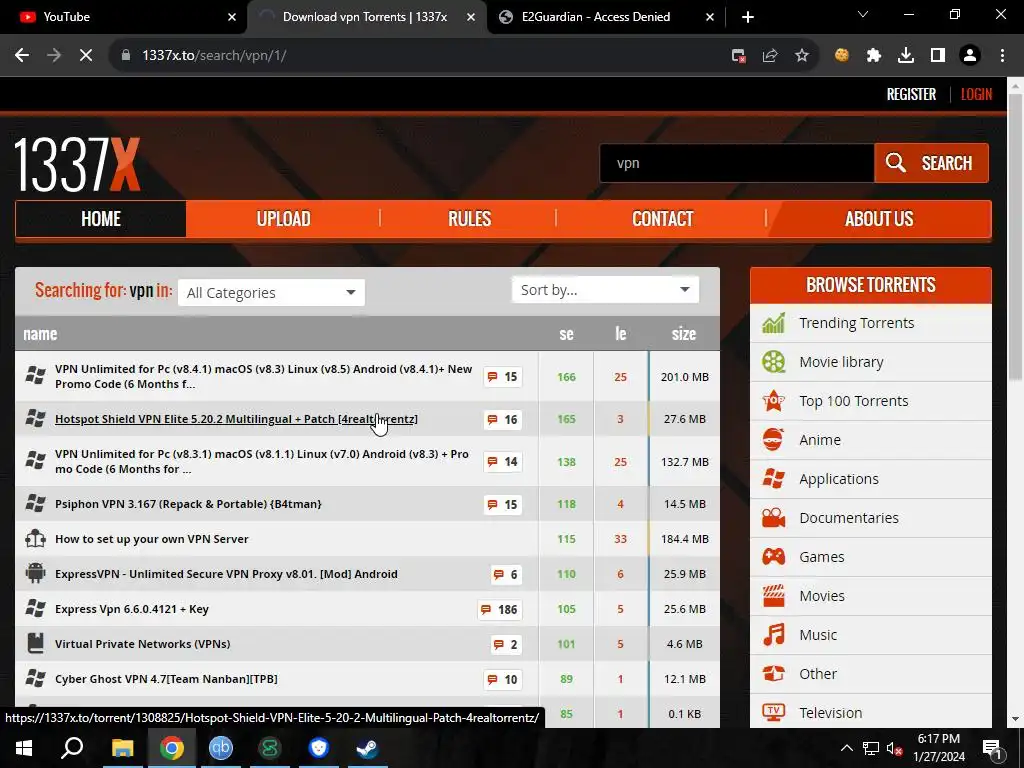Open Express Vpn 6.6.0.4121 + Key link
1024x768 pixels.
[x=132, y=609]
